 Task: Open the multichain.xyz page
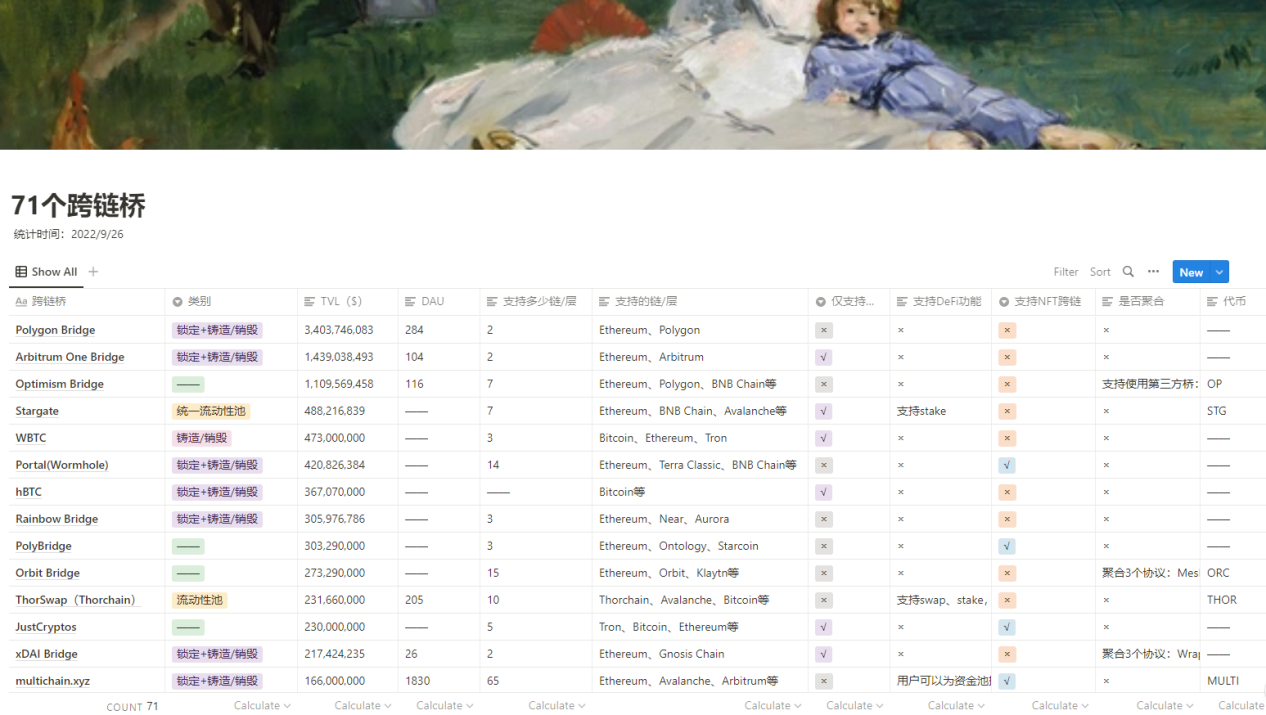tap(52, 681)
